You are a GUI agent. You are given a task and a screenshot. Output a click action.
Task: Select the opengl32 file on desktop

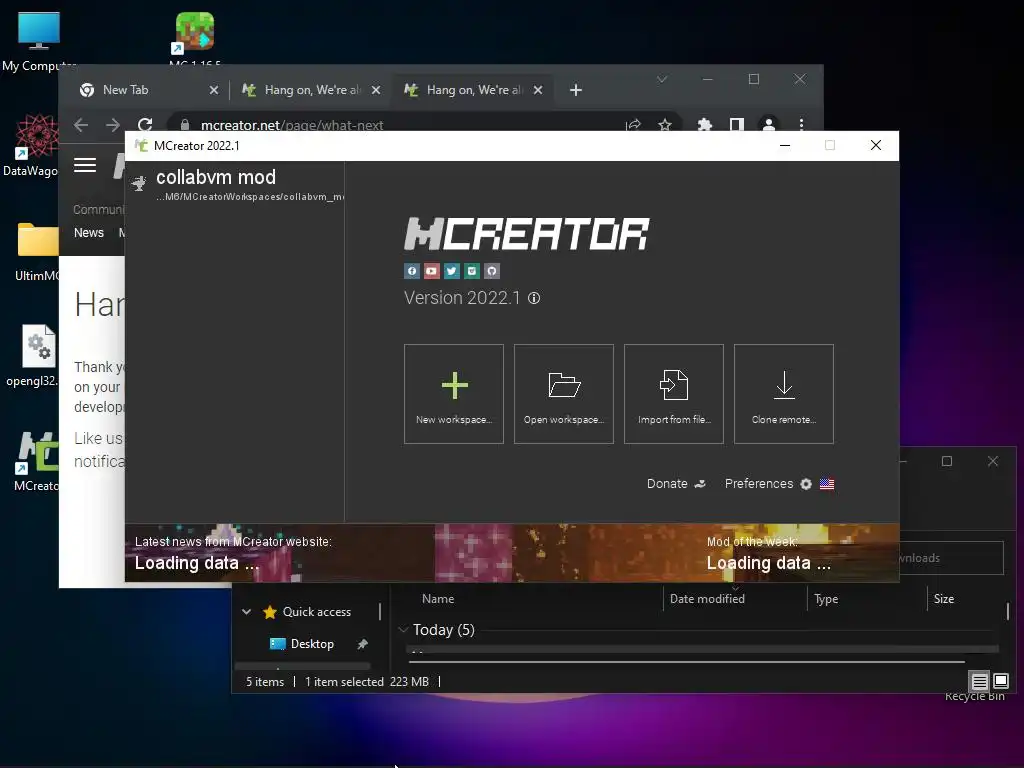point(34,355)
